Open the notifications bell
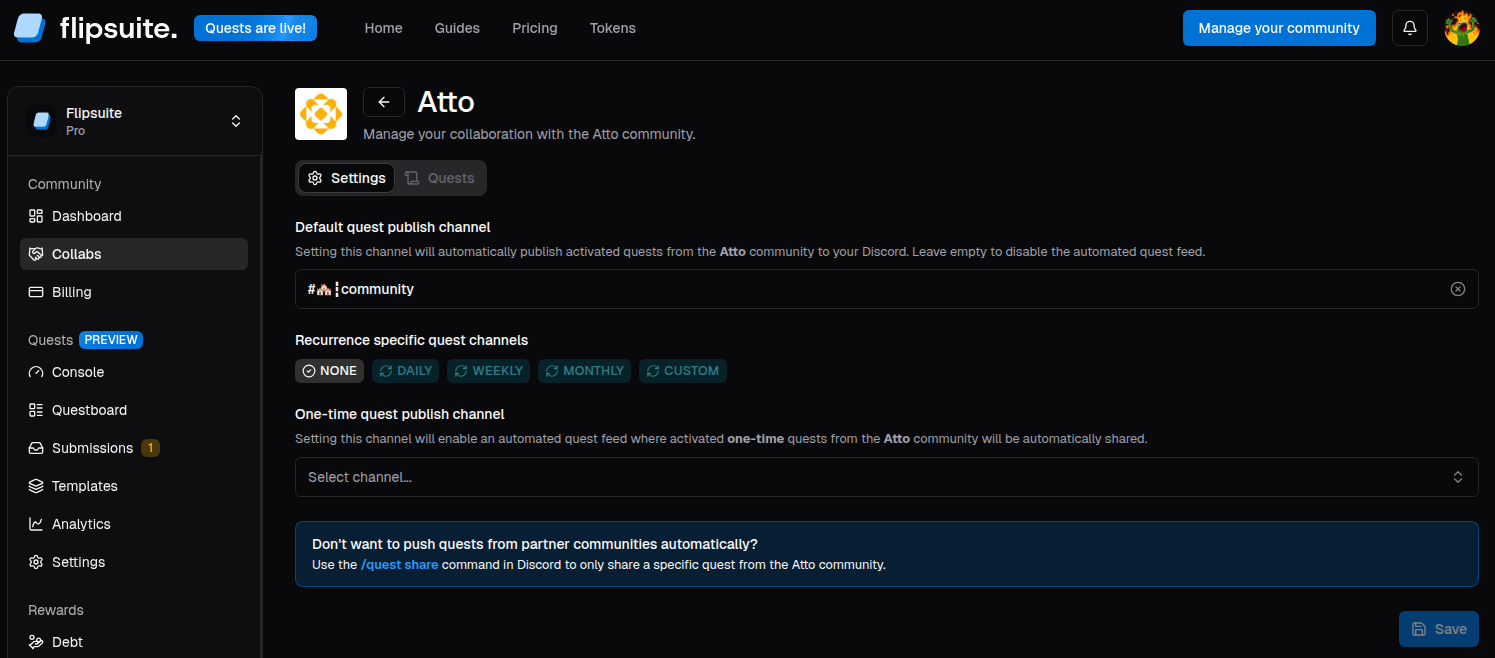1495x658 pixels. click(1410, 28)
